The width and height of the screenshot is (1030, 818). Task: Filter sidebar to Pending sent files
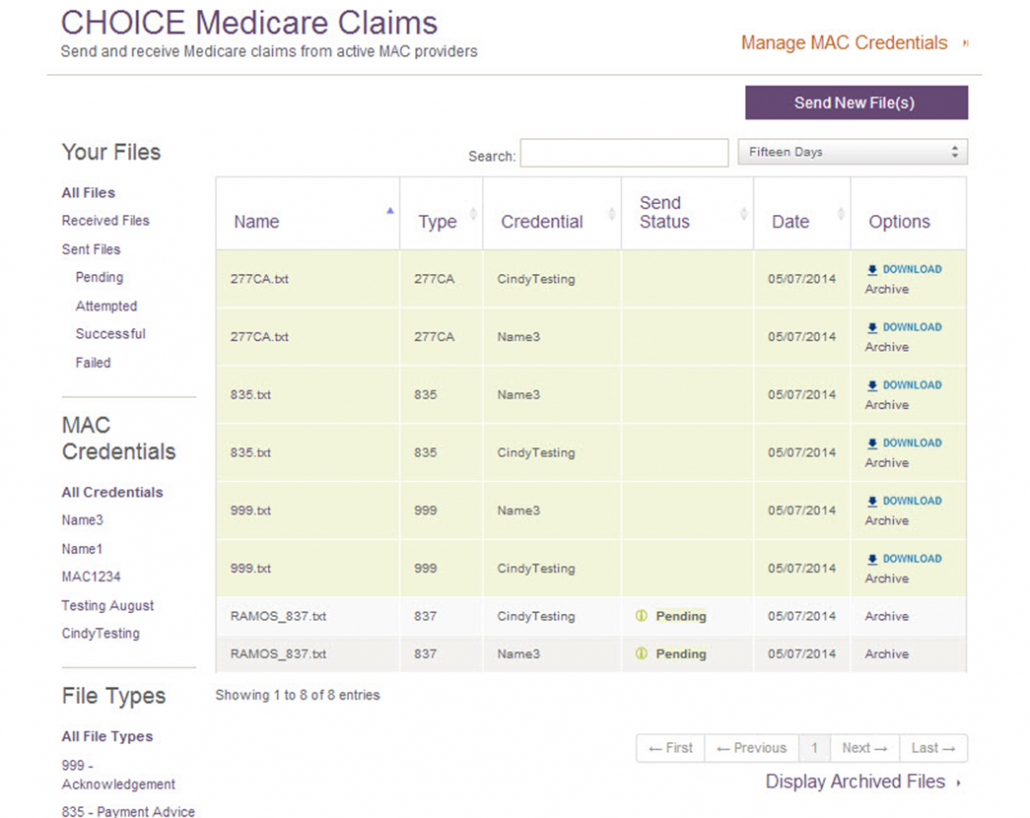[99, 277]
